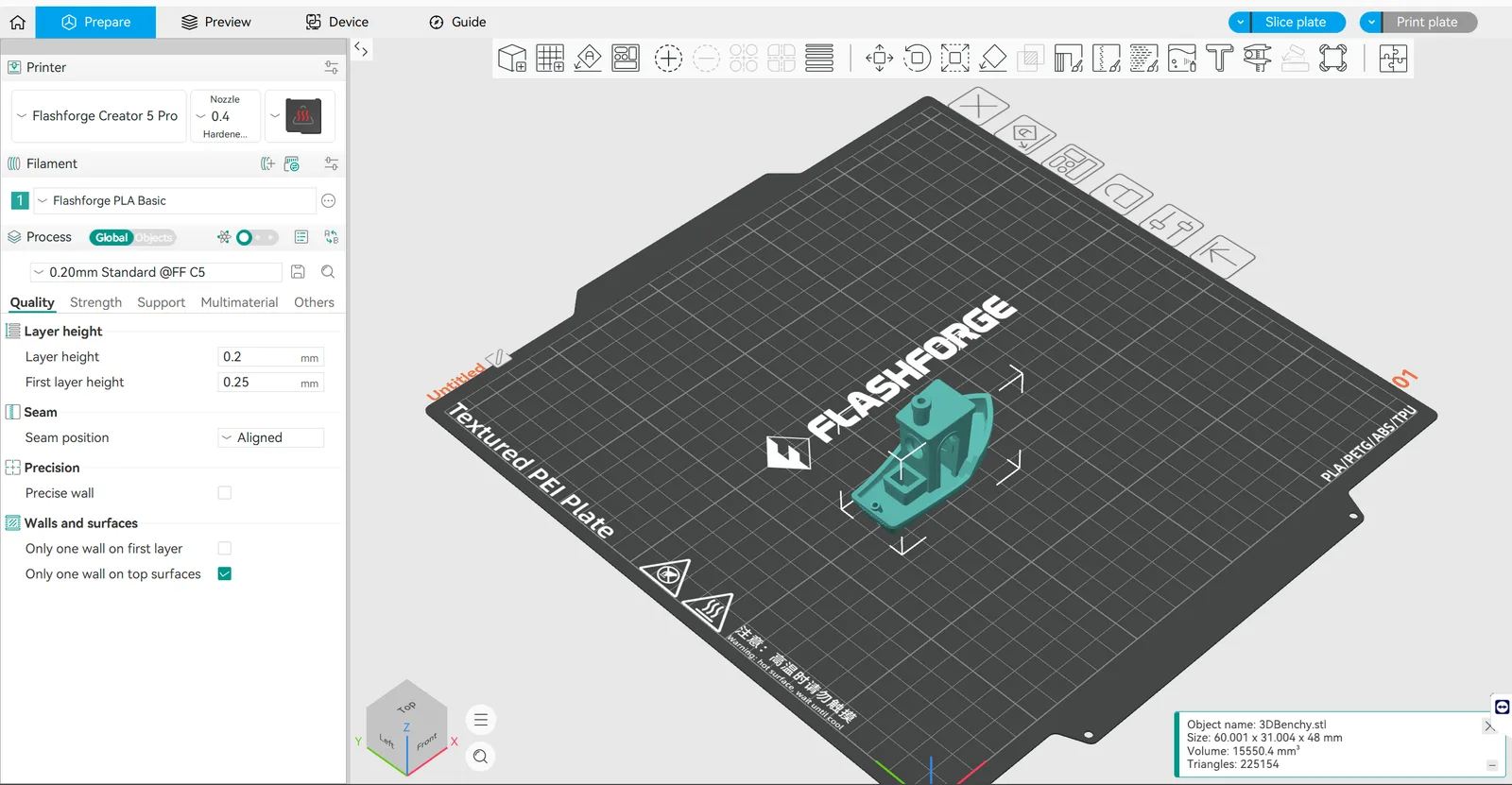The height and width of the screenshot is (785, 1512).
Task: Click the zoom magnifier button in viewport
Action: point(481,756)
